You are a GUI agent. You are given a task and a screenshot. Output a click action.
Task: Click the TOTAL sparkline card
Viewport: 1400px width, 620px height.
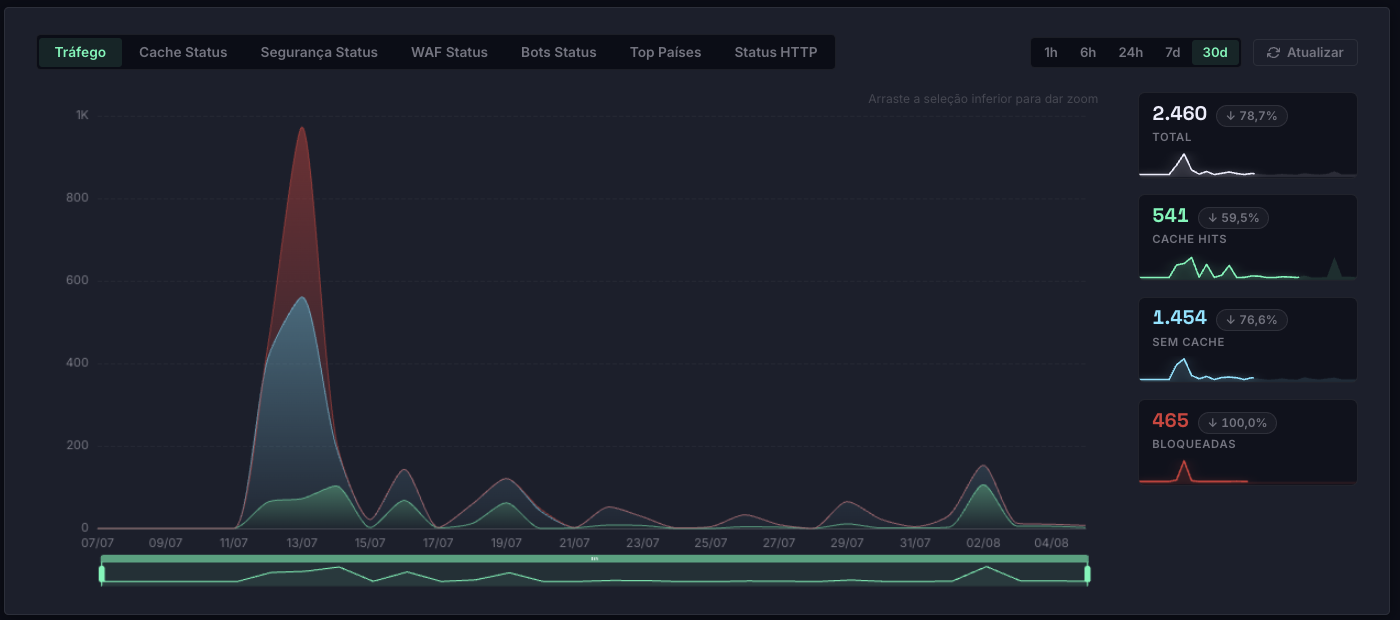coord(1248,136)
